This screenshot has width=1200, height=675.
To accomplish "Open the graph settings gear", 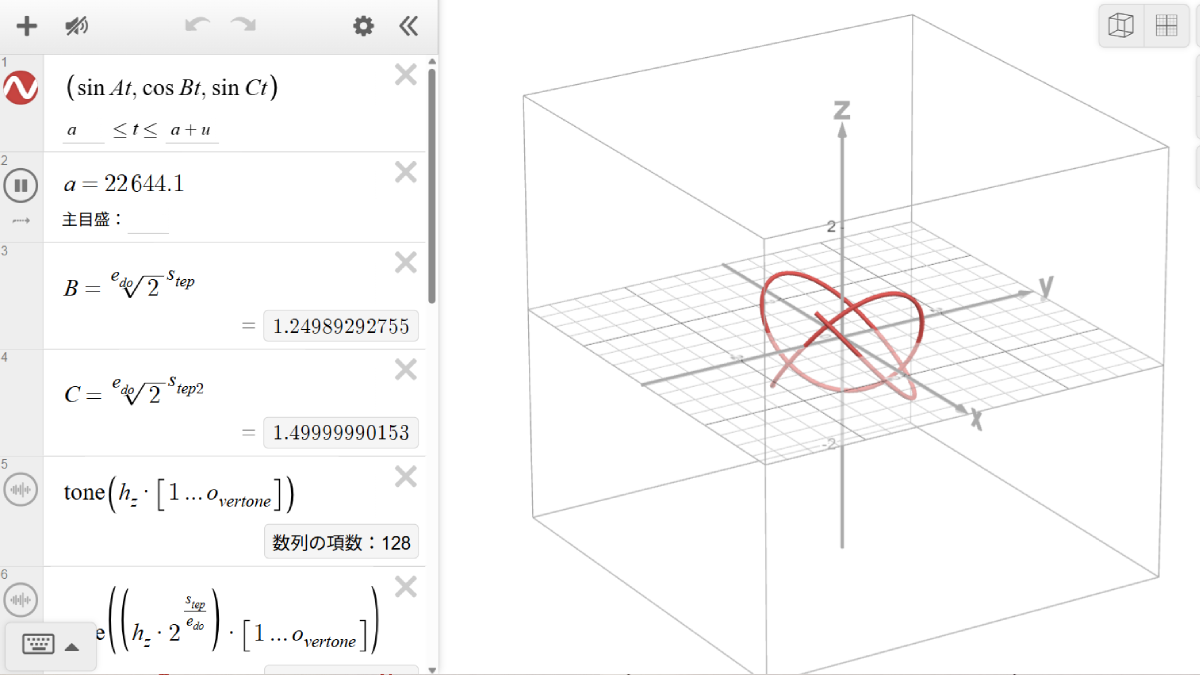I will (x=362, y=25).
